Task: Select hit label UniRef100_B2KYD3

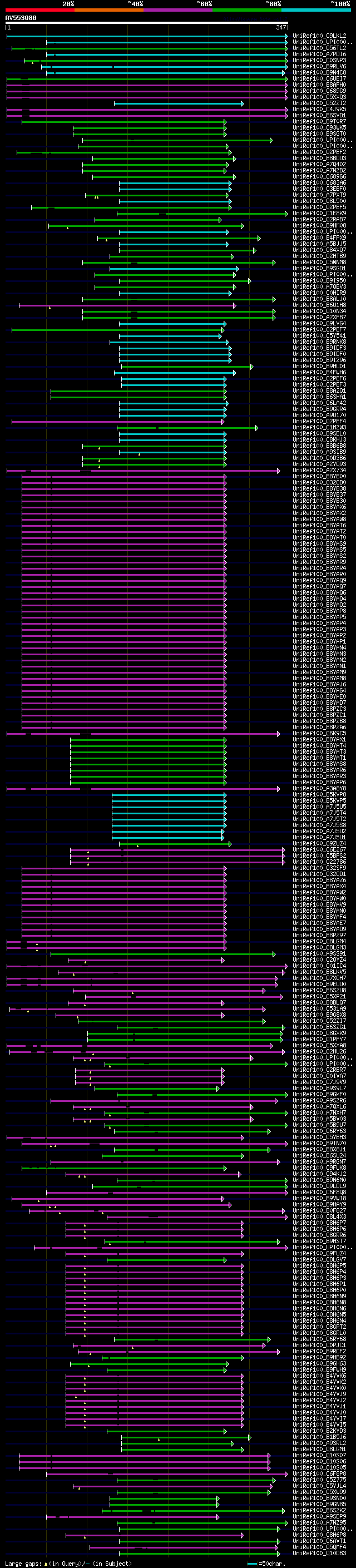Action: coord(319,1431)
